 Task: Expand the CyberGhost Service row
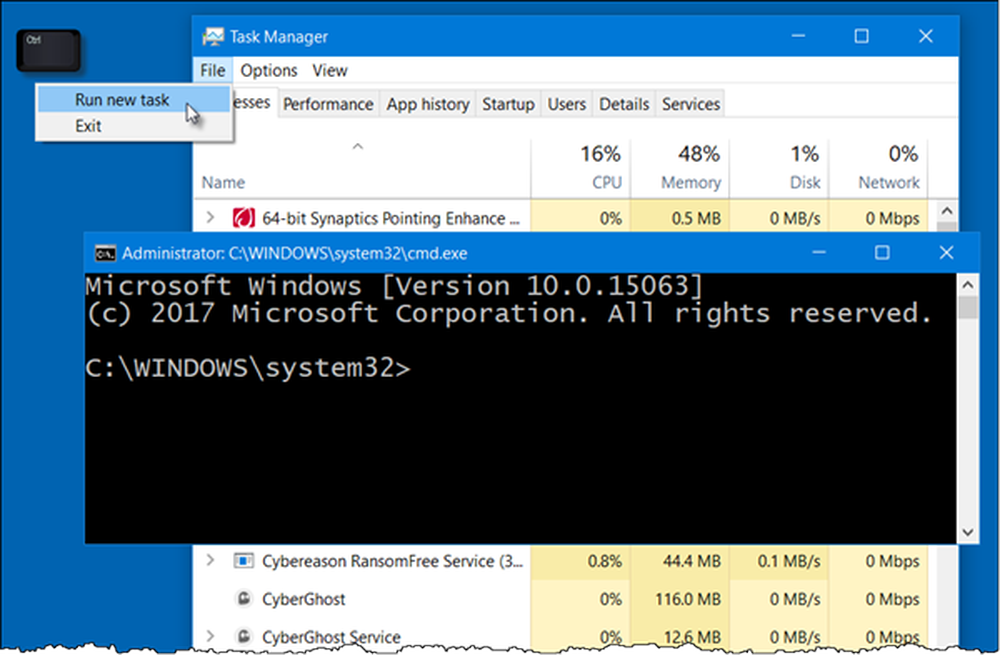tap(210, 636)
